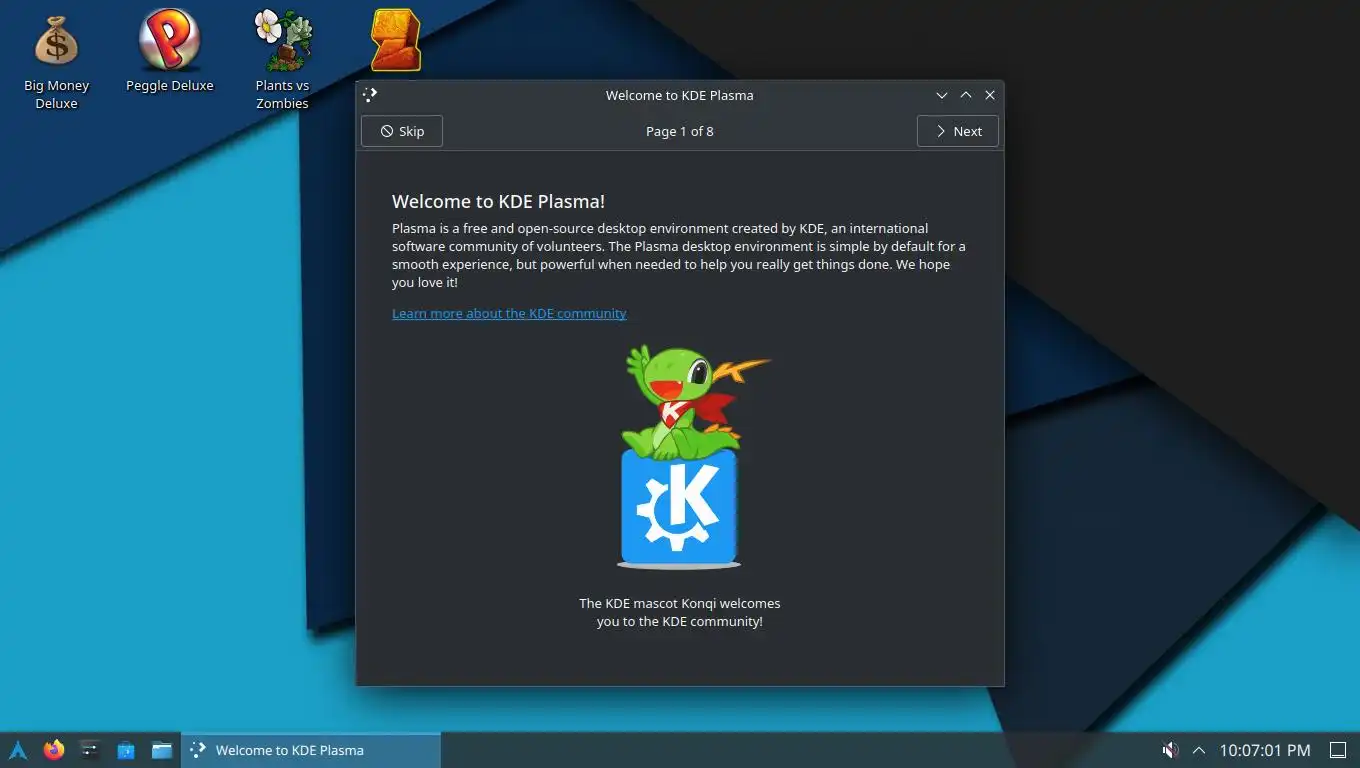Click the Konqi mascot caption text
This screenshot has height=768, width=1360.
click(680, 612)
